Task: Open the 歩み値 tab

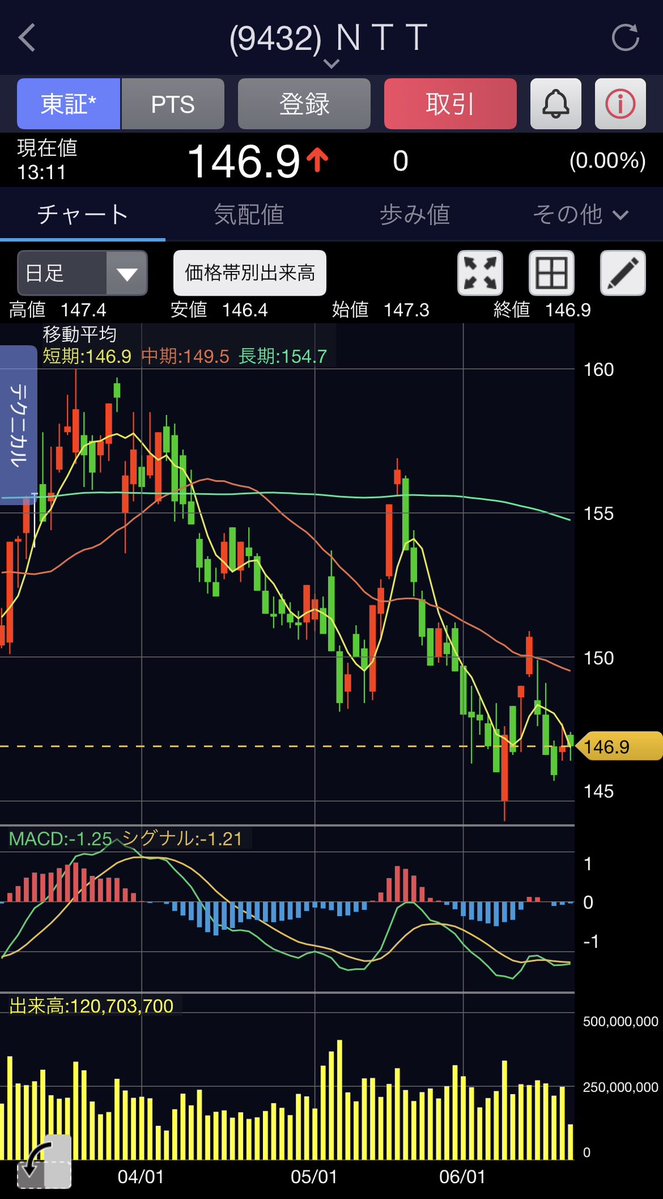Action: click(414, 215)
